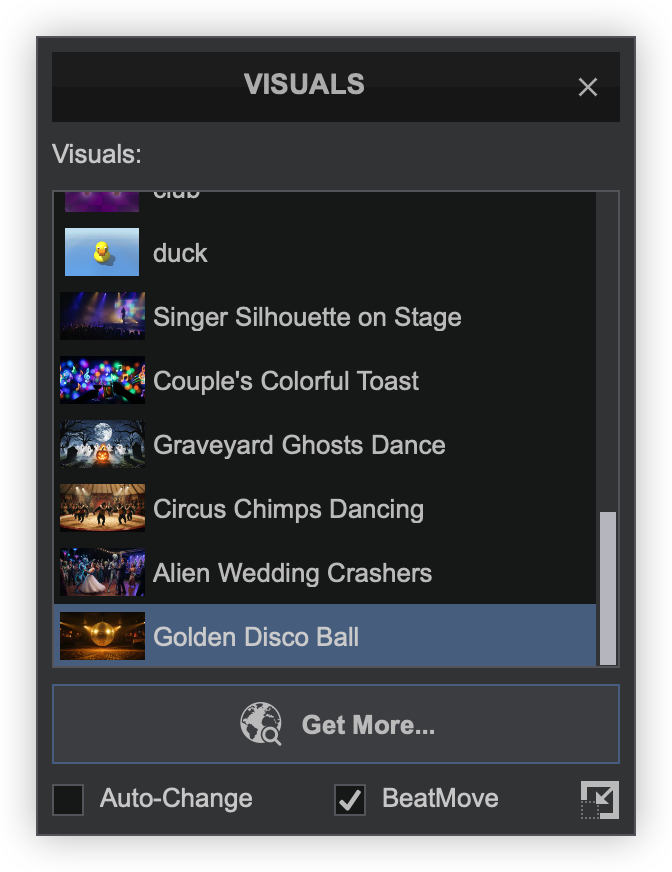The image size is (672, 872).
Task: Select the Singer Silhouette on Stage thumbnail
Action: point(102,316)
